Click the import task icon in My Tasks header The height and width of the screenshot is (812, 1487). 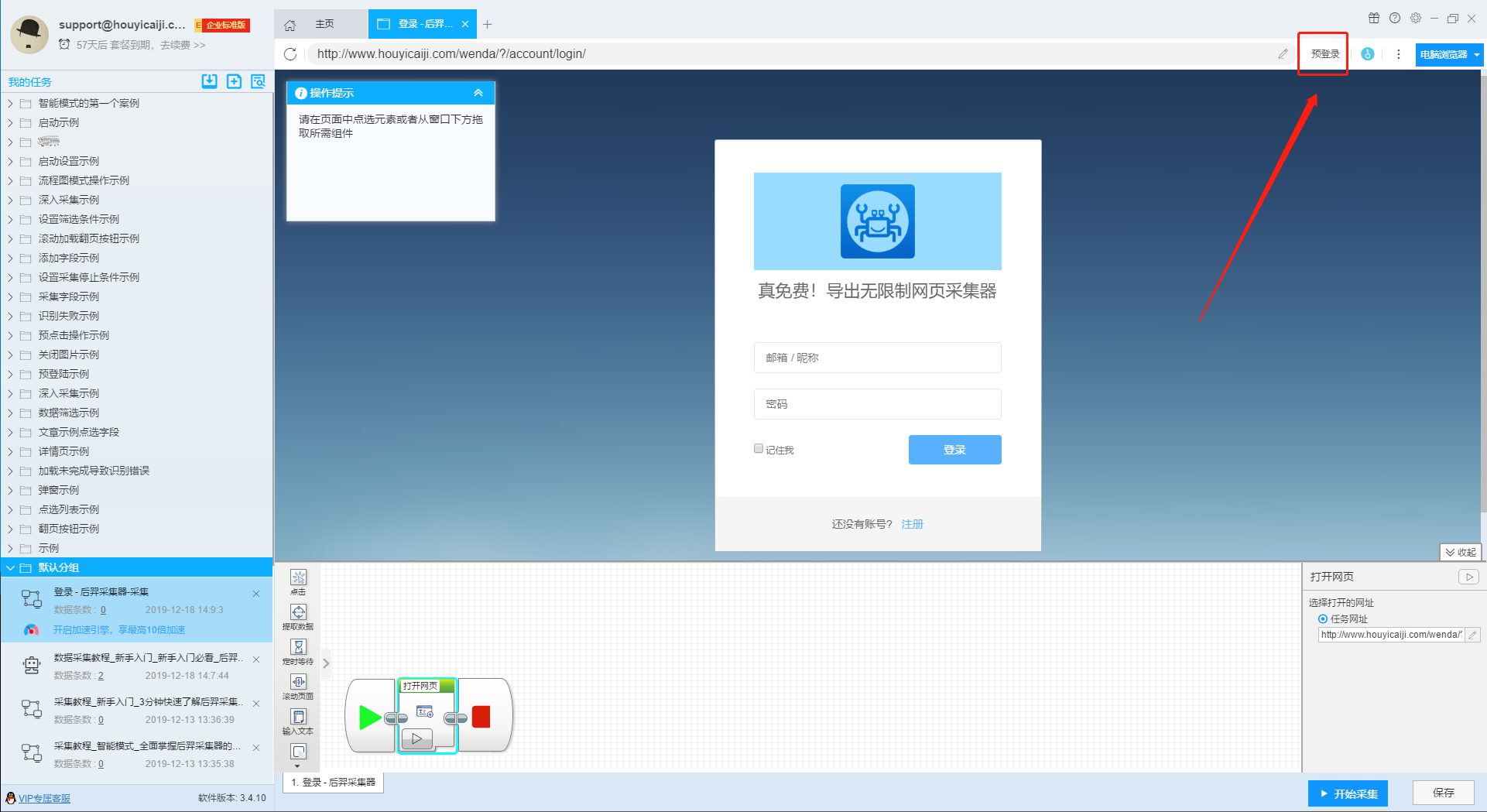(x=210, y=81)
